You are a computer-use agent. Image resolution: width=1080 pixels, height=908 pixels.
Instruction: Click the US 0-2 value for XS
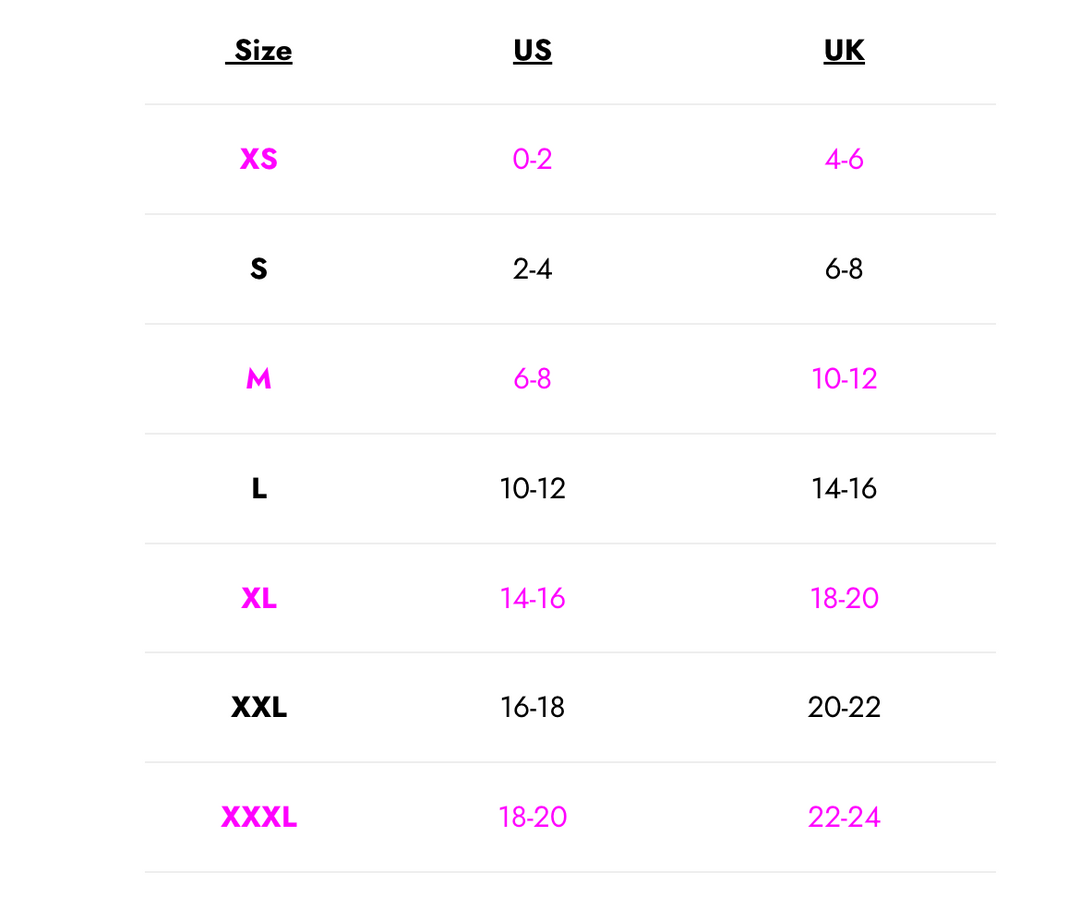(x=532, y=159)
